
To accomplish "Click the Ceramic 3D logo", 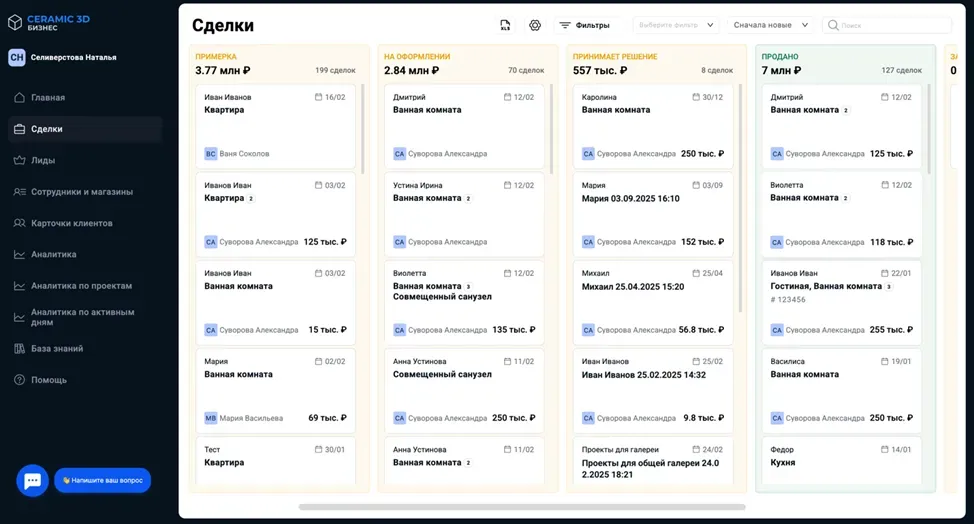I will [x=48, y=23].
